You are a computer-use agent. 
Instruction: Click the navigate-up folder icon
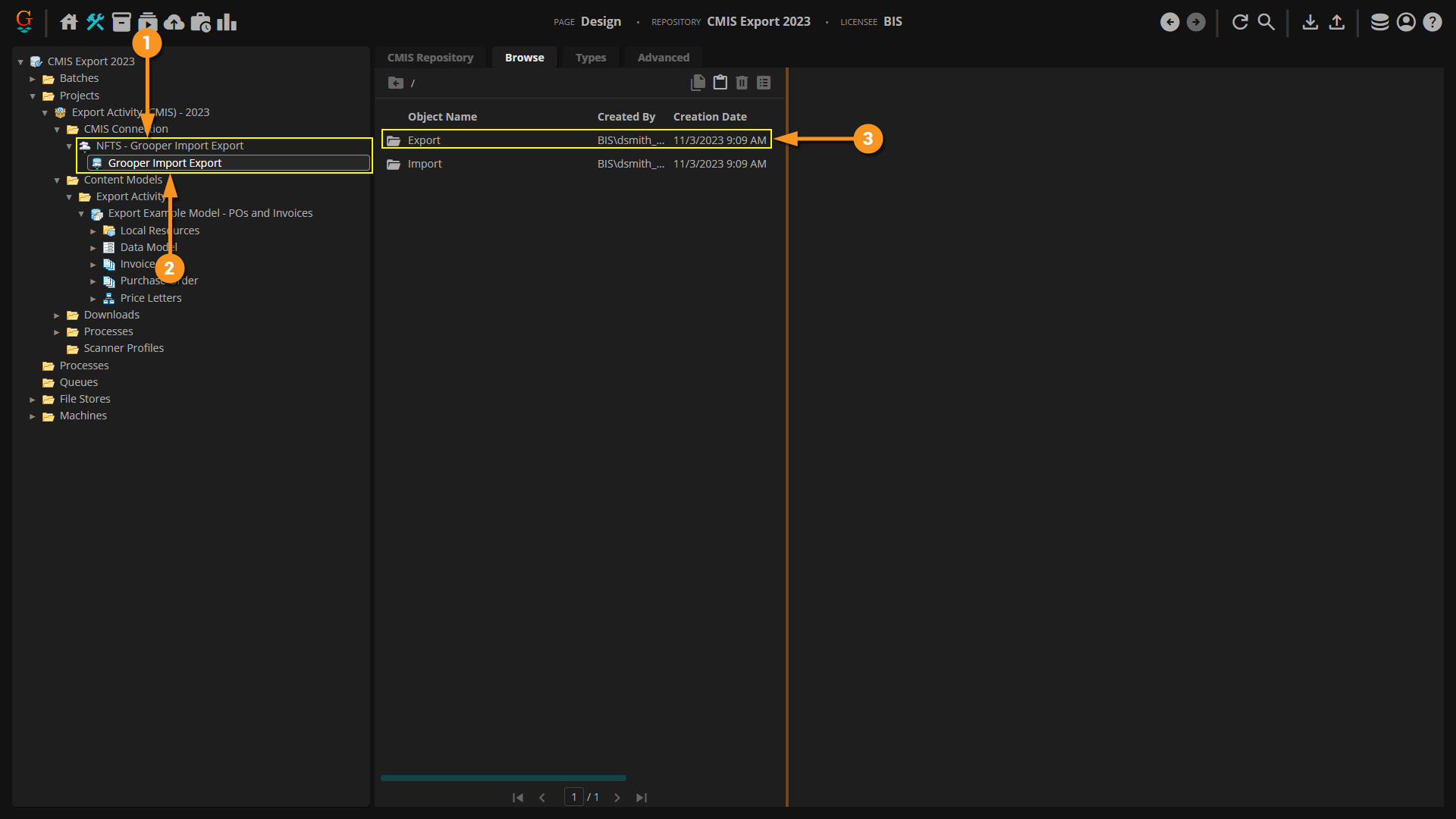(x=395, y=83)
